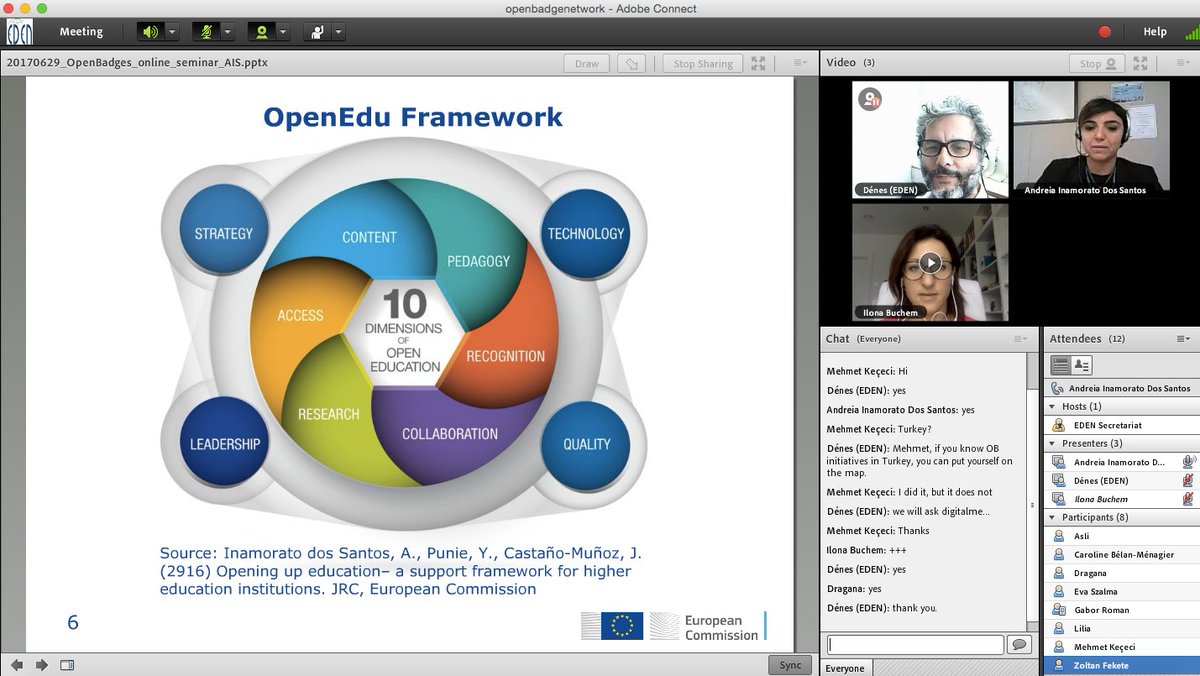This screenshot has width=1200, height=676.
Task: Click the webcam icon in the toolbar
Action: pyautogui.click(x=263, y=31)
